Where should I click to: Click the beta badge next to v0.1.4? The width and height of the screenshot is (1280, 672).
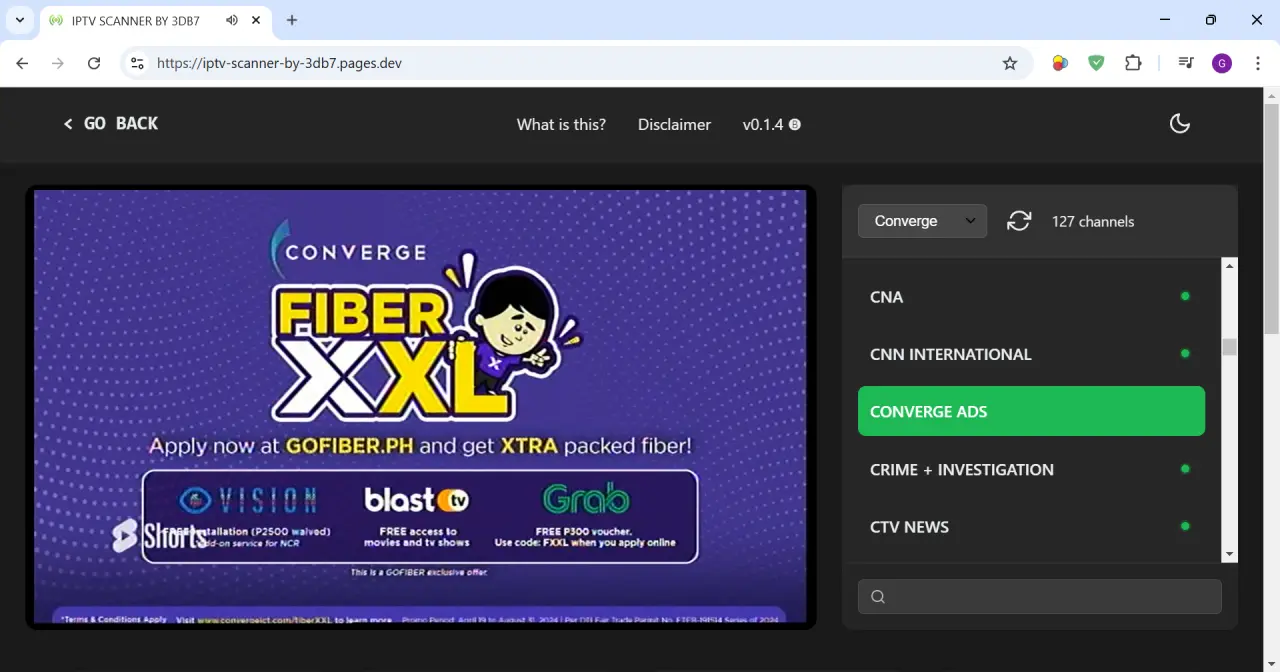795,125
